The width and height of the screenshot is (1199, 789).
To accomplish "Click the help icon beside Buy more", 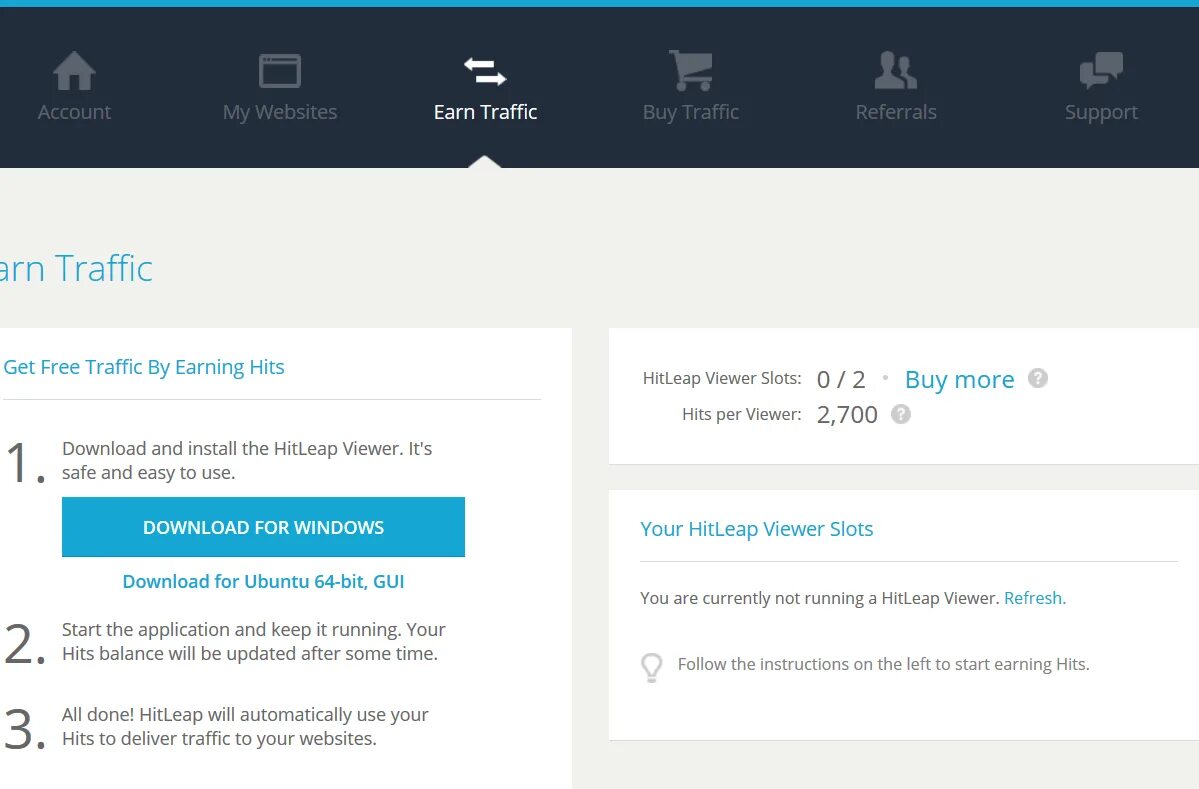I will 1038,378.
